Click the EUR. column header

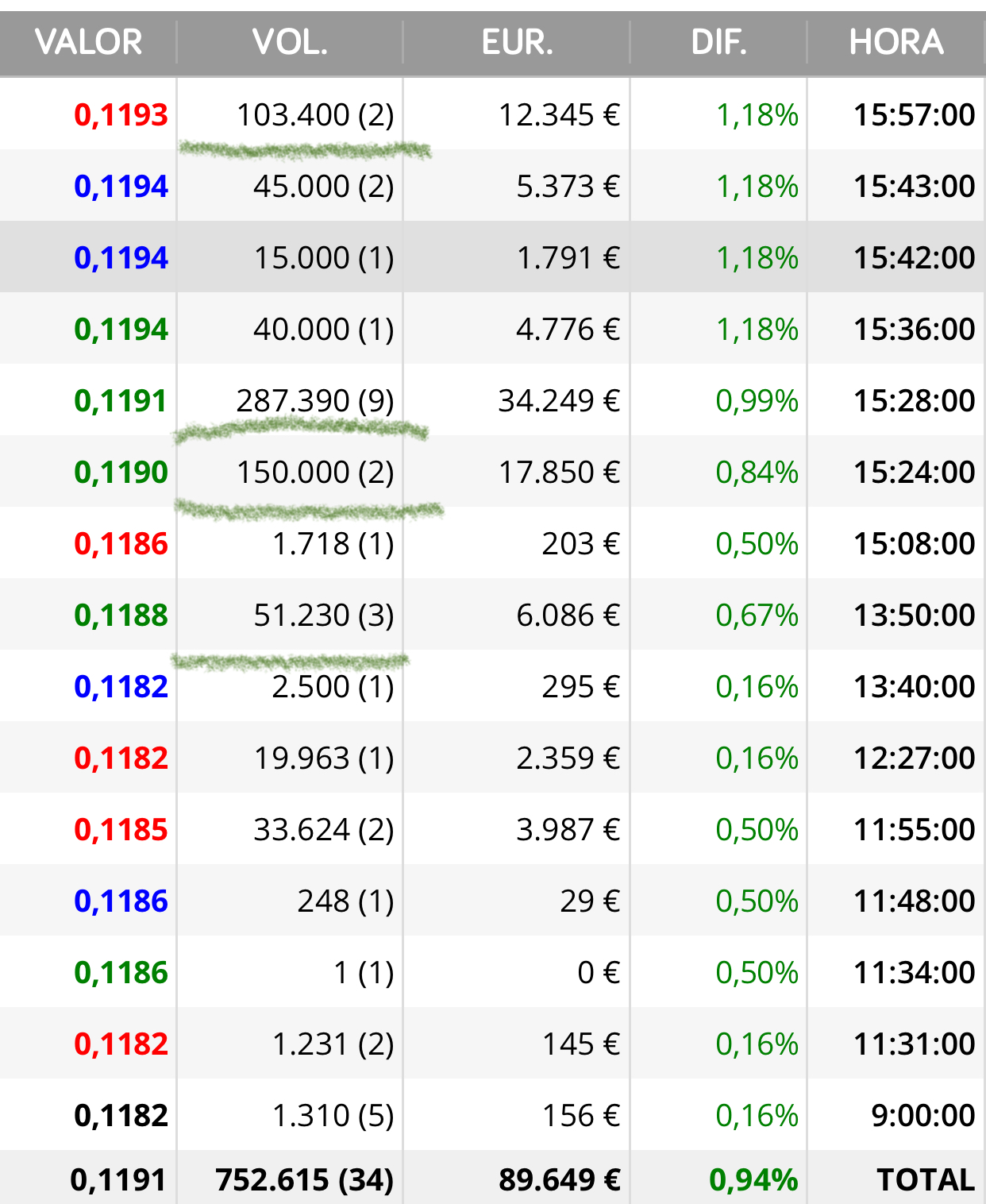[517, 42]
